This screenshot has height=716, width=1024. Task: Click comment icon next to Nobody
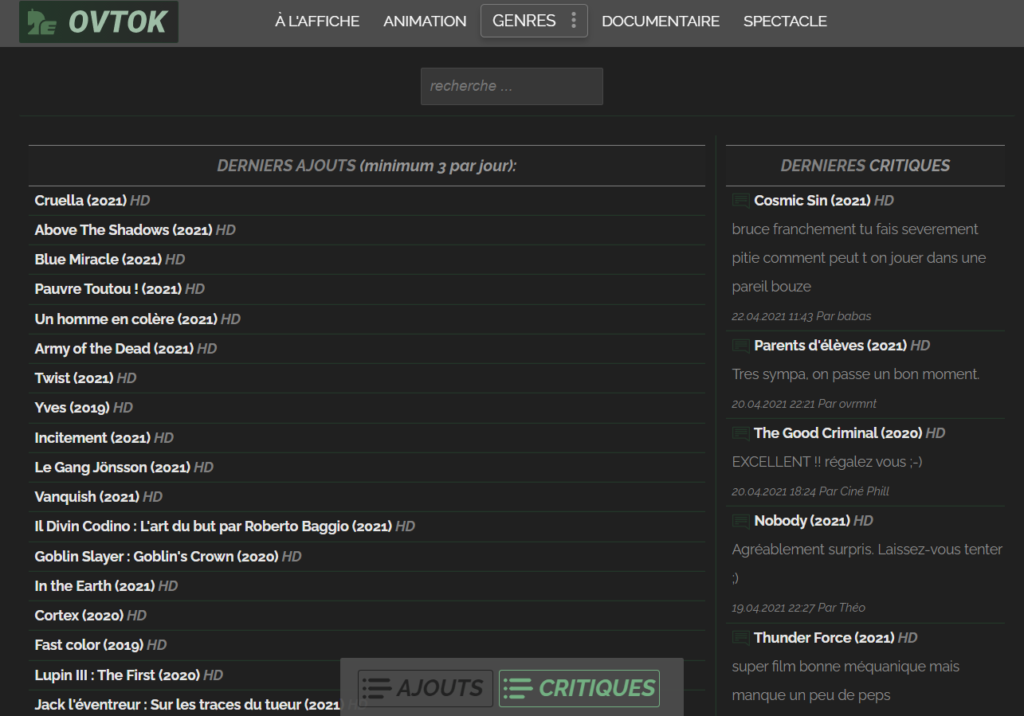click(741, 521)
